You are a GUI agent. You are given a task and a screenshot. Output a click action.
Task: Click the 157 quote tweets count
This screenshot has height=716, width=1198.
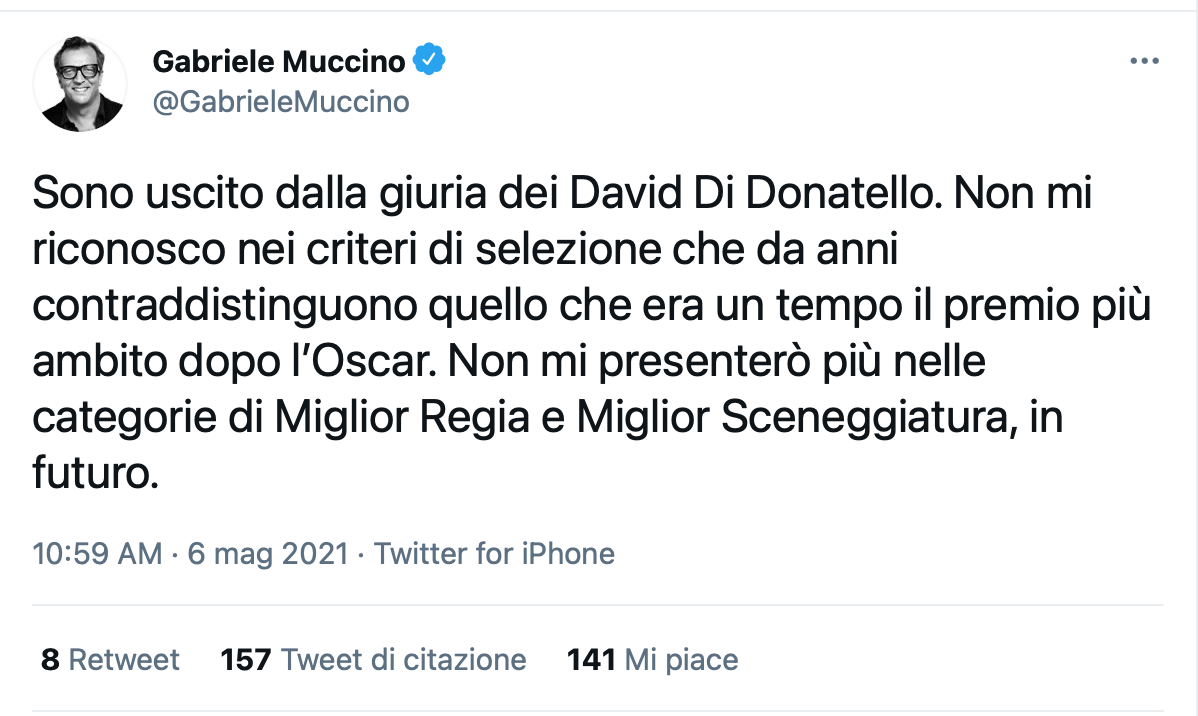click(x=245, y=660)
